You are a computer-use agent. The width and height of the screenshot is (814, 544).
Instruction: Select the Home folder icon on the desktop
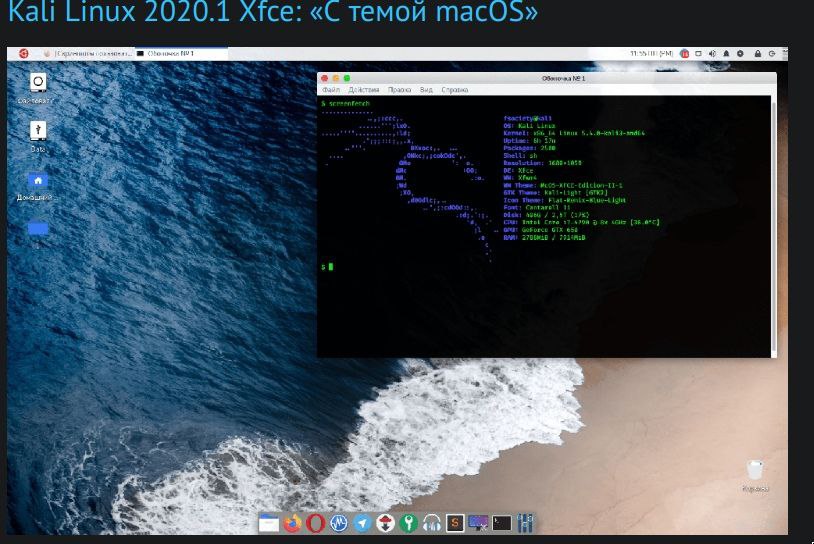click(x=38, y=180)
